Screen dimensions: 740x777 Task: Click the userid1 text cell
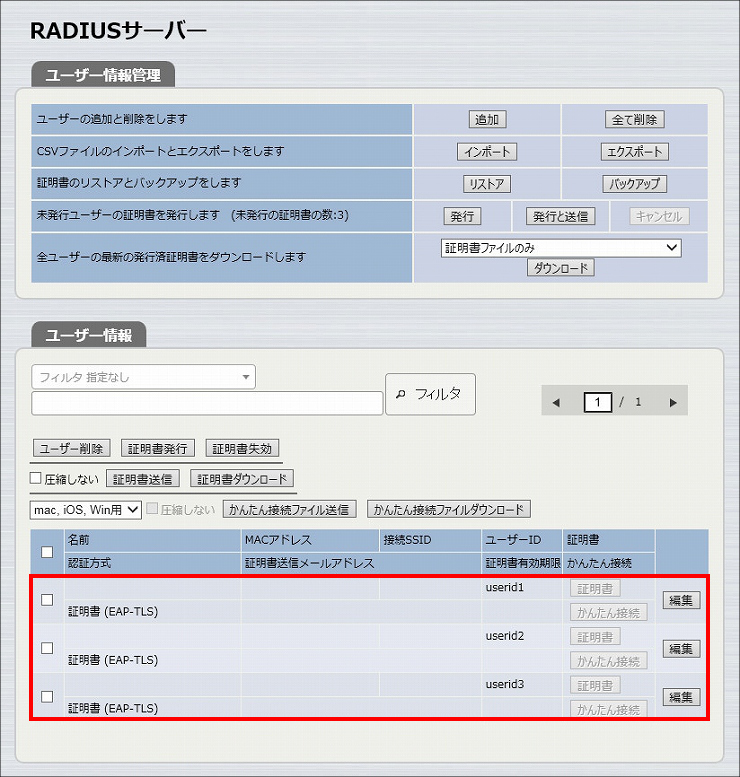coord(505,588)
